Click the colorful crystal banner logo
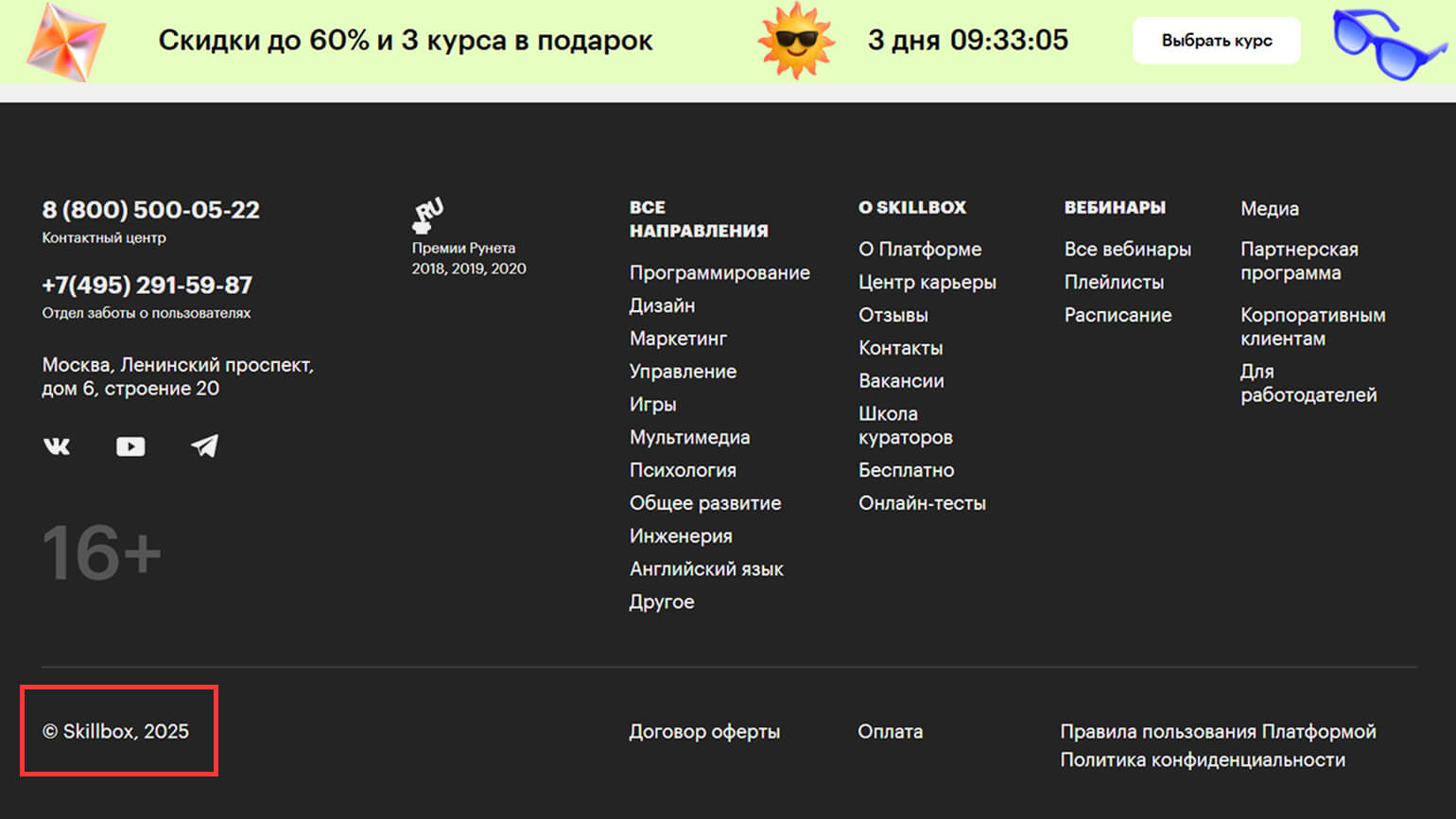Image resolution: width=1456 pixels, height=819 pixels. (x=65, y=42)
